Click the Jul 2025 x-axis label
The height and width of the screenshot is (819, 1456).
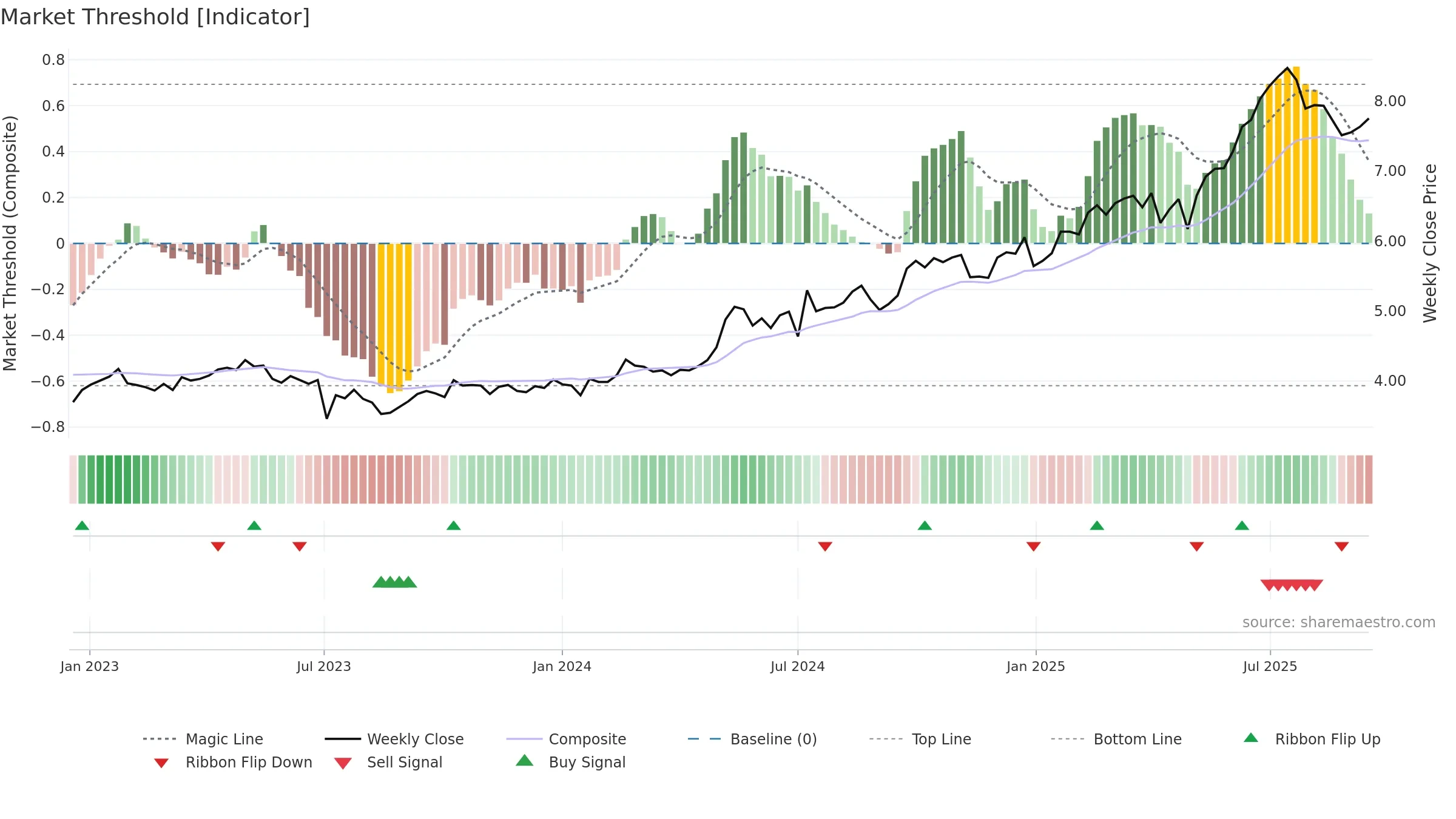(1270, 667)
